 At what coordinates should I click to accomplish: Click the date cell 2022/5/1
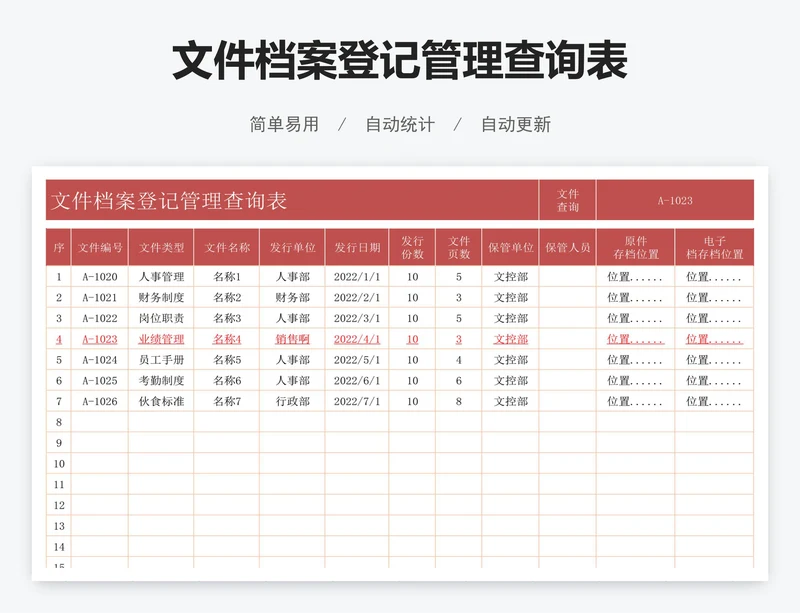click(x=357, y=360)
